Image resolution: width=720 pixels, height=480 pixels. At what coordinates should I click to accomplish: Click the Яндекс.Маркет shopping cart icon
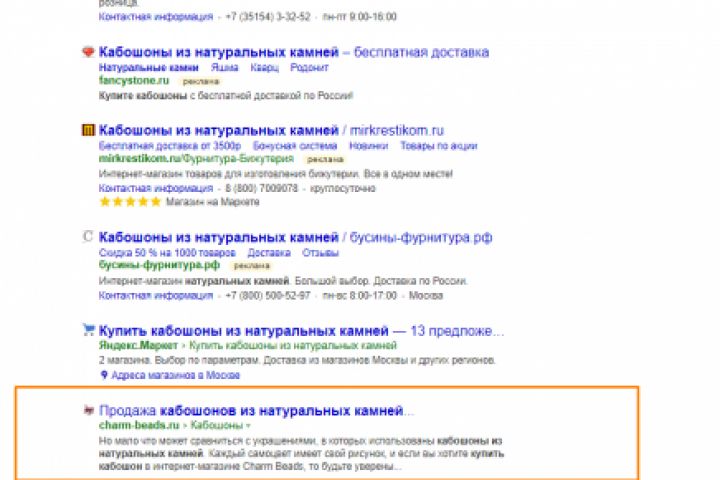click(88, 330)
